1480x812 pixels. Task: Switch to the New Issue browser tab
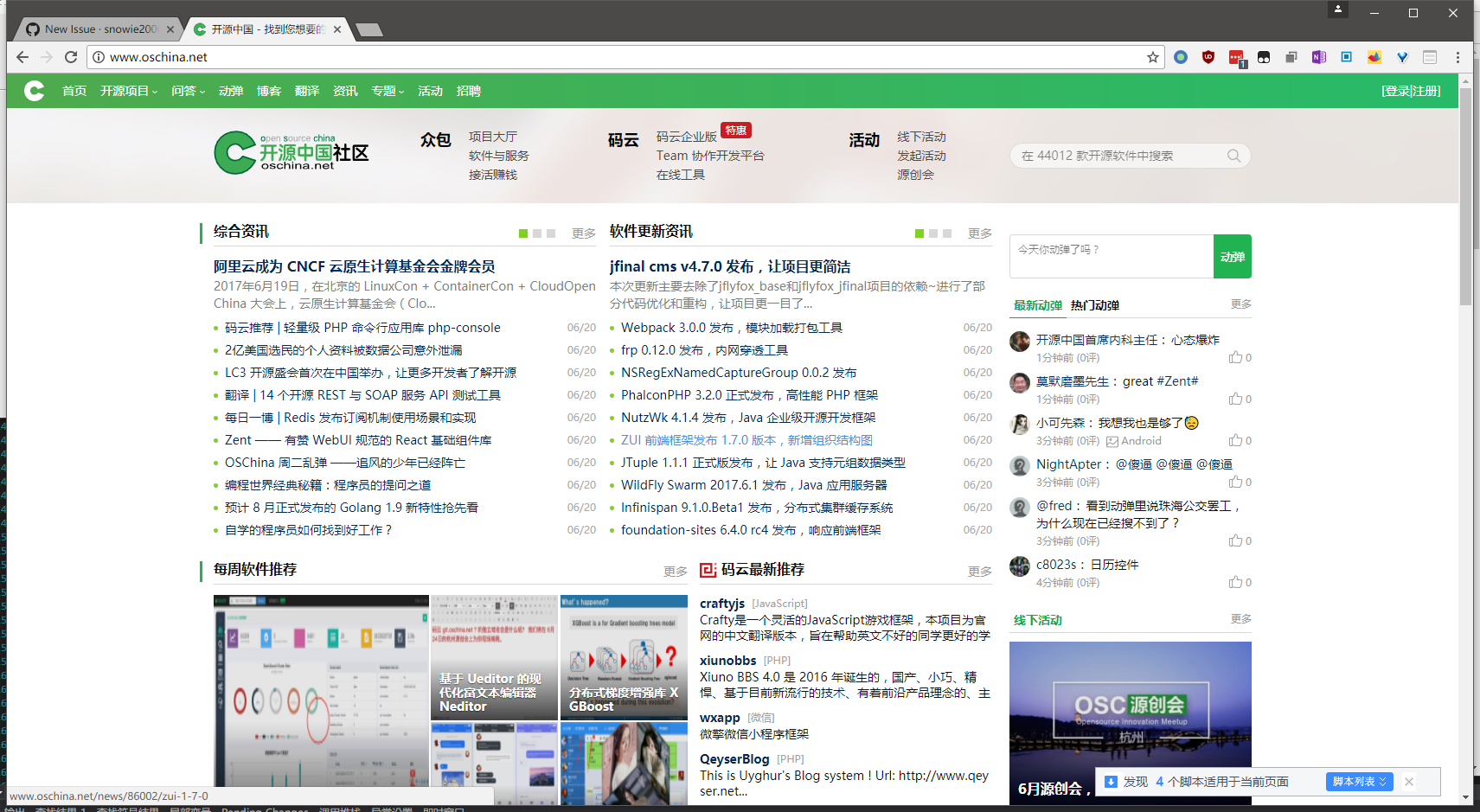[x=93, y=29]
